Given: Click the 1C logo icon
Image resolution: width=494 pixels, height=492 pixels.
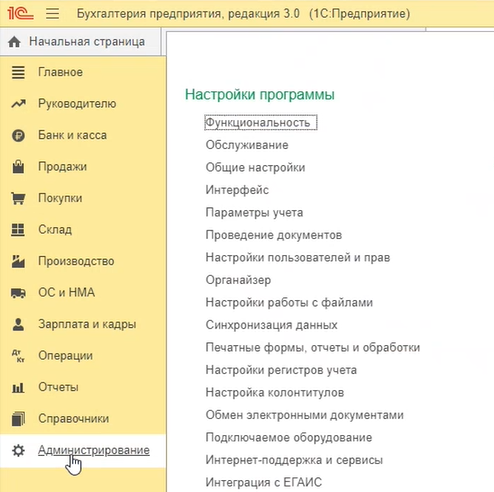Looking at the screenshot, I should coord(20,13).
